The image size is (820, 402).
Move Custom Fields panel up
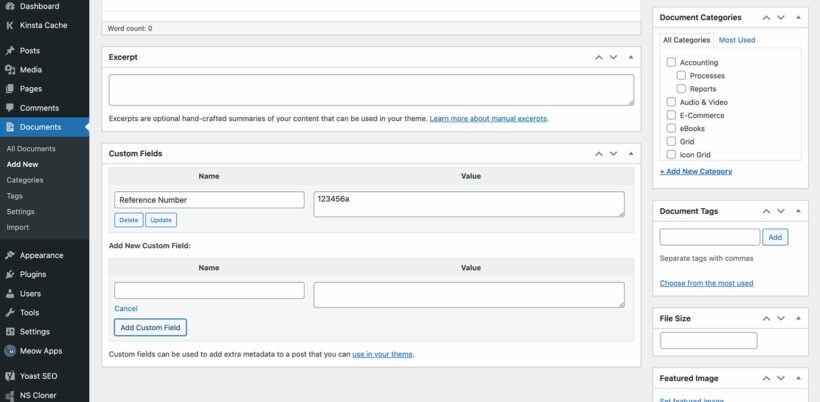coord(599,154)
